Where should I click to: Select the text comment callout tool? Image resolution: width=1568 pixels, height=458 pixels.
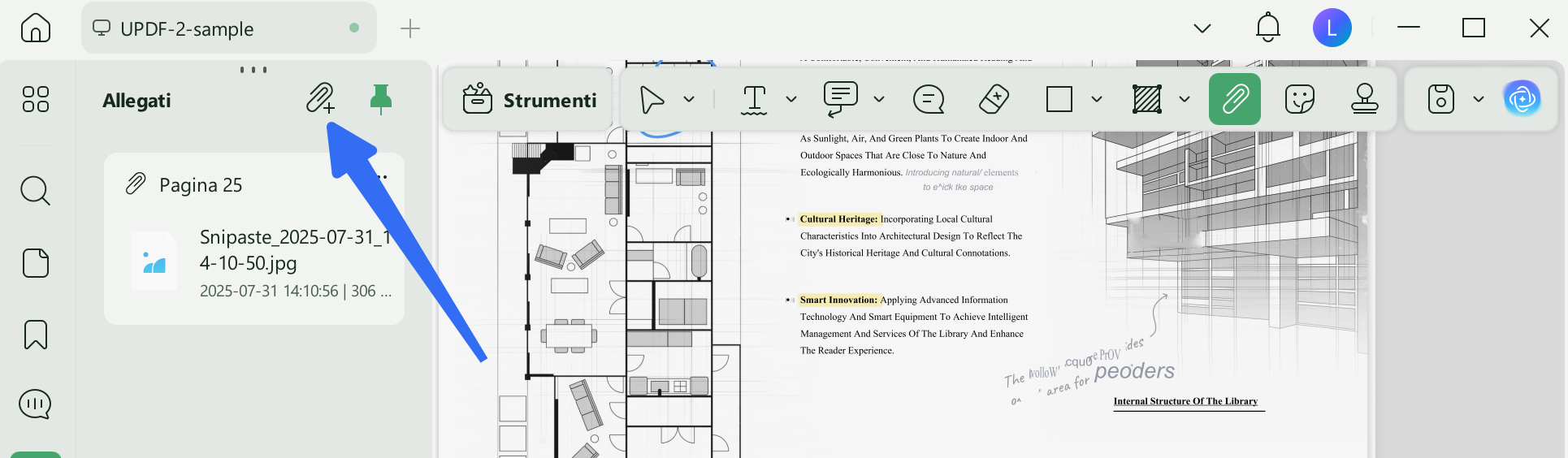(x=841, y=100)
